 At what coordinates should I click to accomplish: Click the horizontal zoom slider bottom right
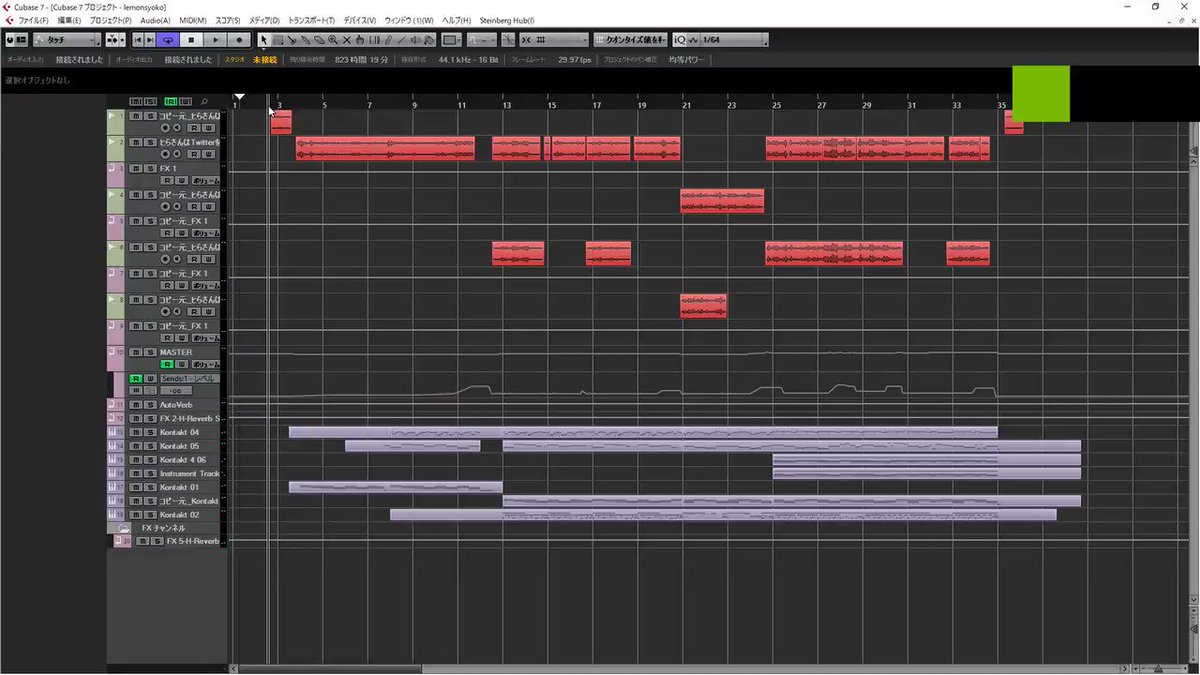(1157, 669)
